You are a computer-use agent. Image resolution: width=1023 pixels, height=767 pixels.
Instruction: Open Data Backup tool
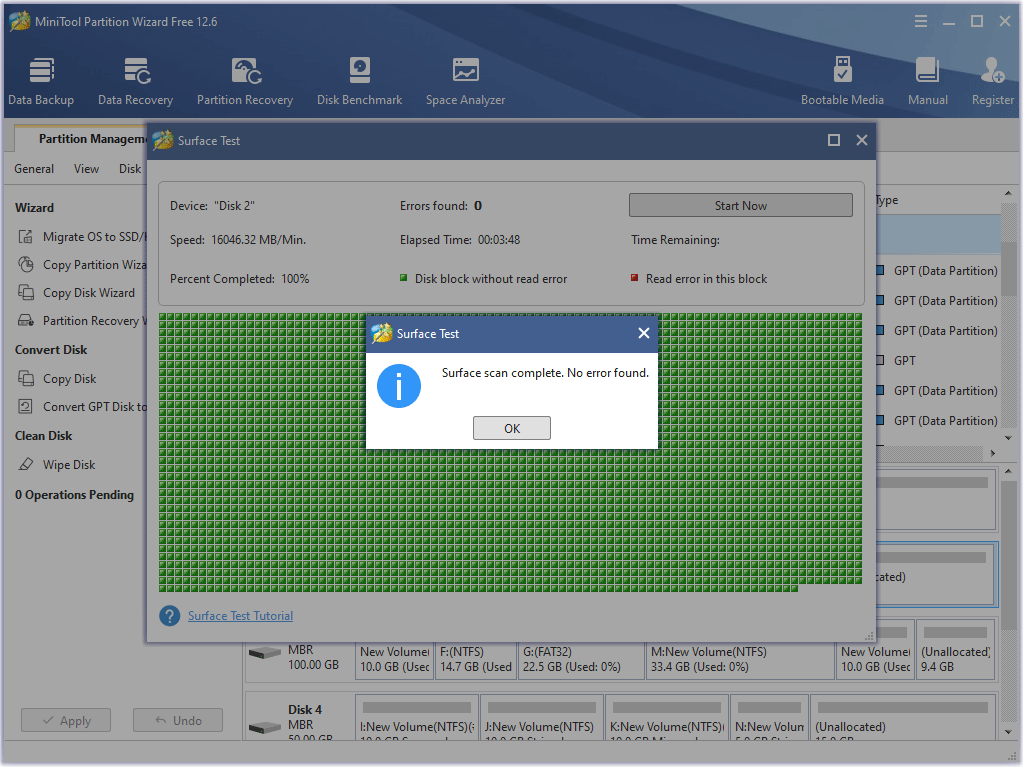click(41, 81)
